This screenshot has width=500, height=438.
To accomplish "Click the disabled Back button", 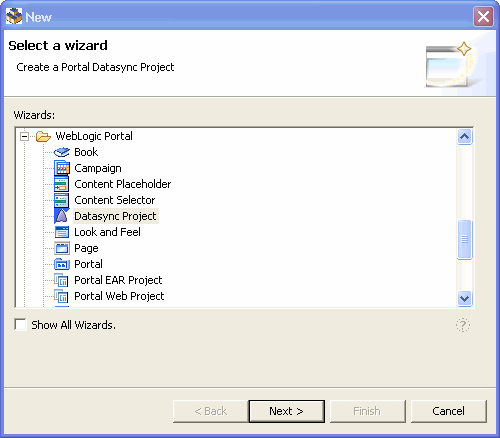I will (211, 411).
